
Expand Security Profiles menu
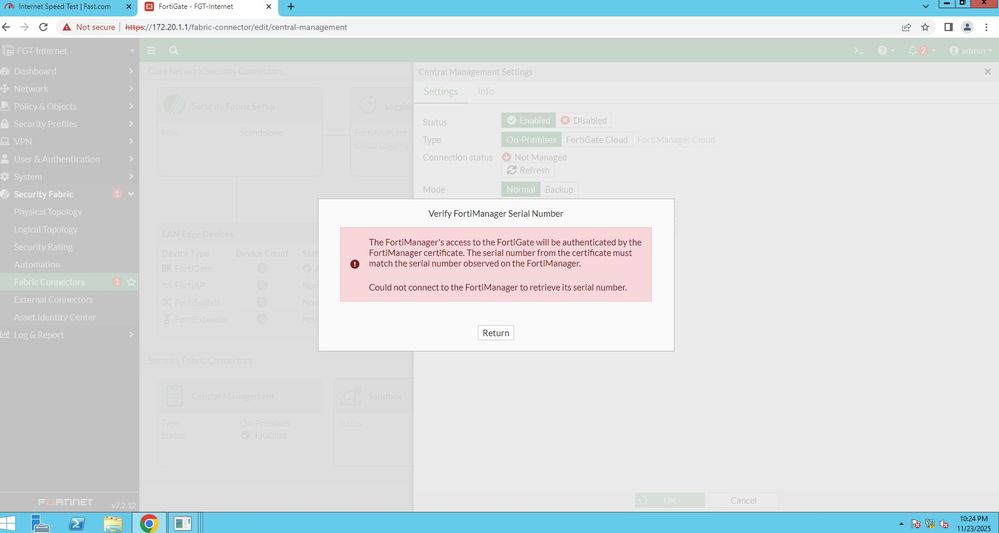[x=69, y=124]
